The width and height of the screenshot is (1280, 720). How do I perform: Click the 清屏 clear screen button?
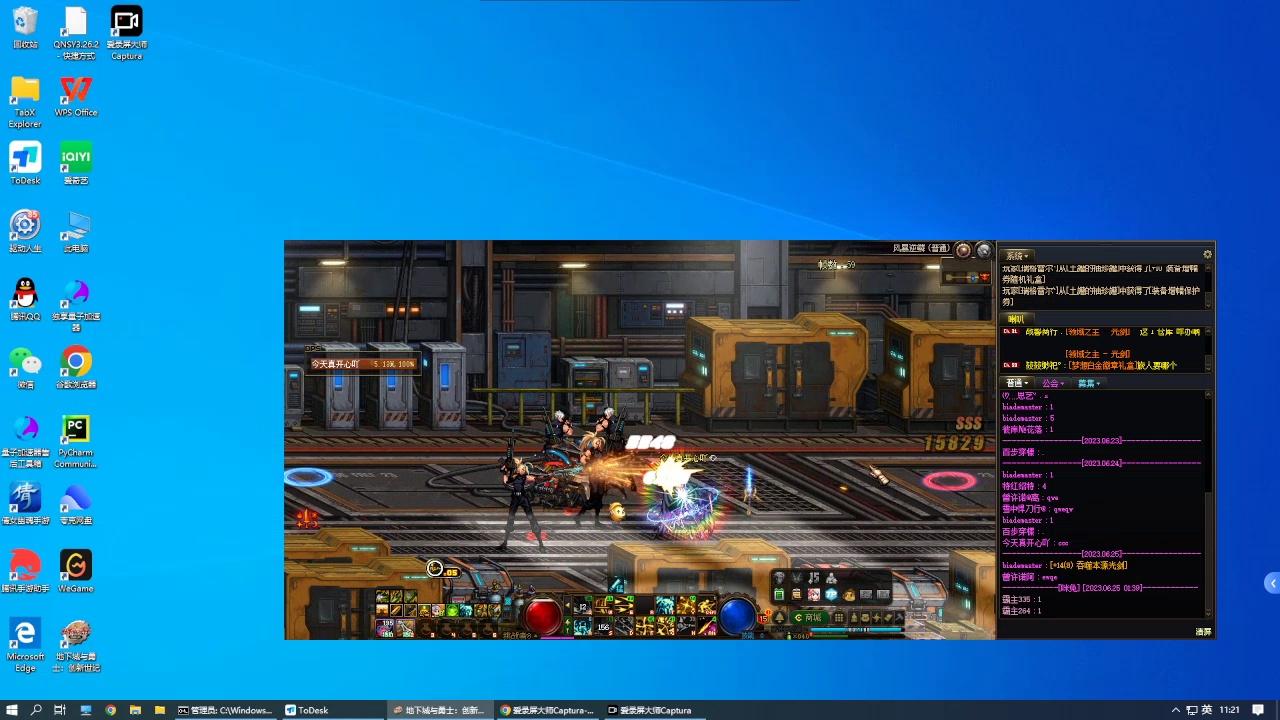pyautogui.click(x=1203, y=631)
